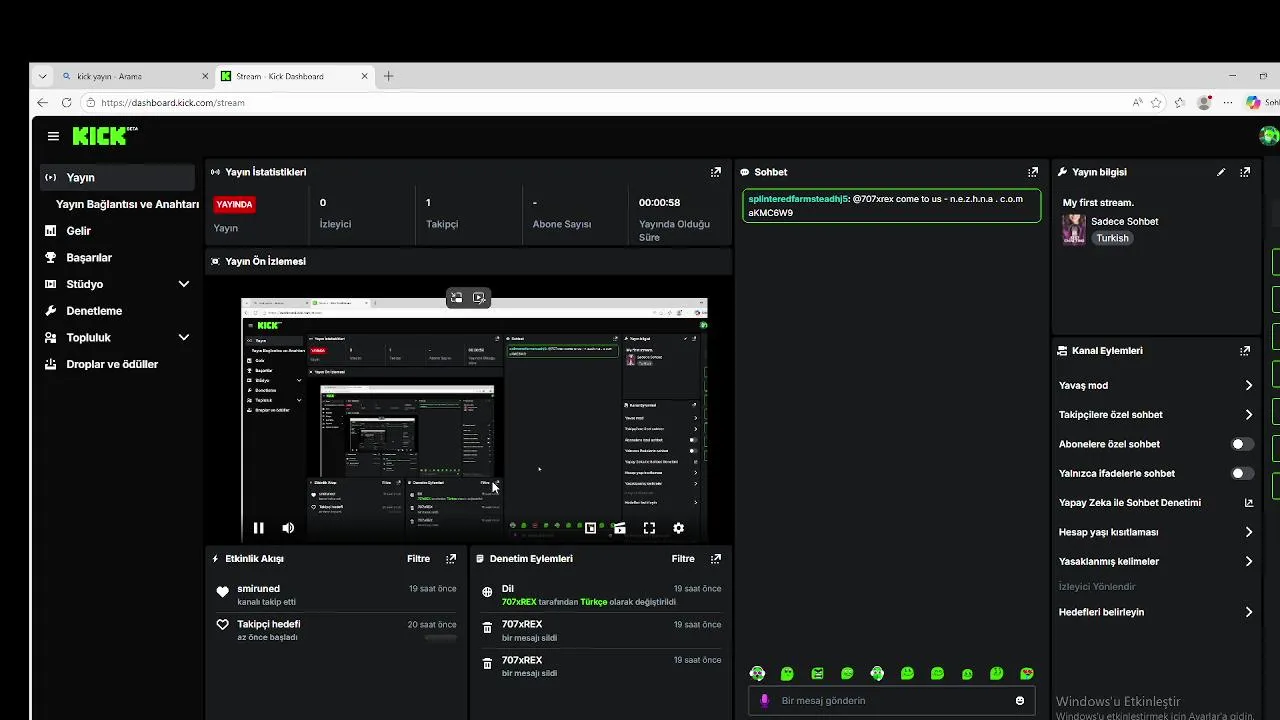Open the browser tab list dropdown
Image resolution: width=1280 pixels, height=720 pixels.
pos(42,76)
